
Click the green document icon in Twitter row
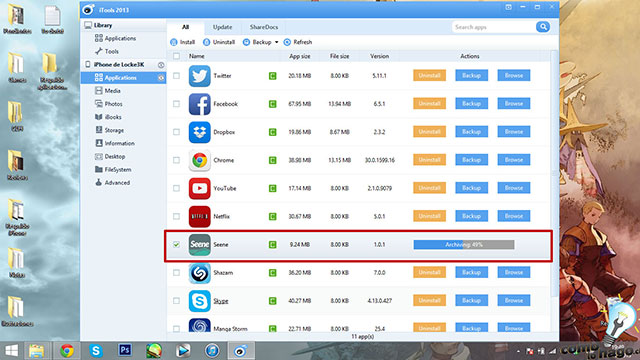[272, 76]
